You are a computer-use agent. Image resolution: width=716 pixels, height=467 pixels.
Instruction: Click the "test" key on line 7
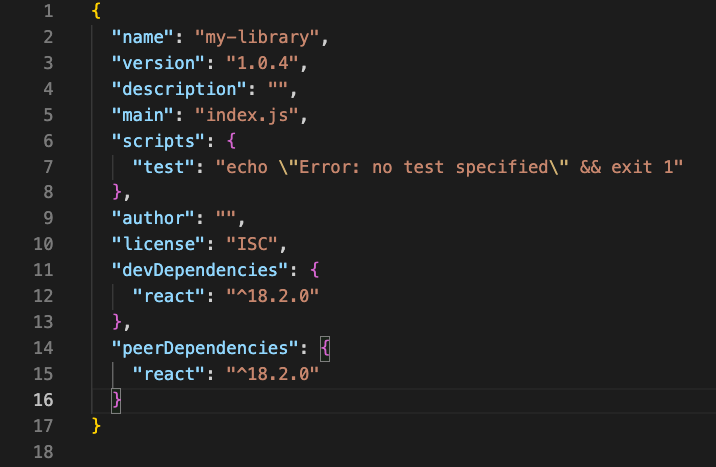[164, 167]
